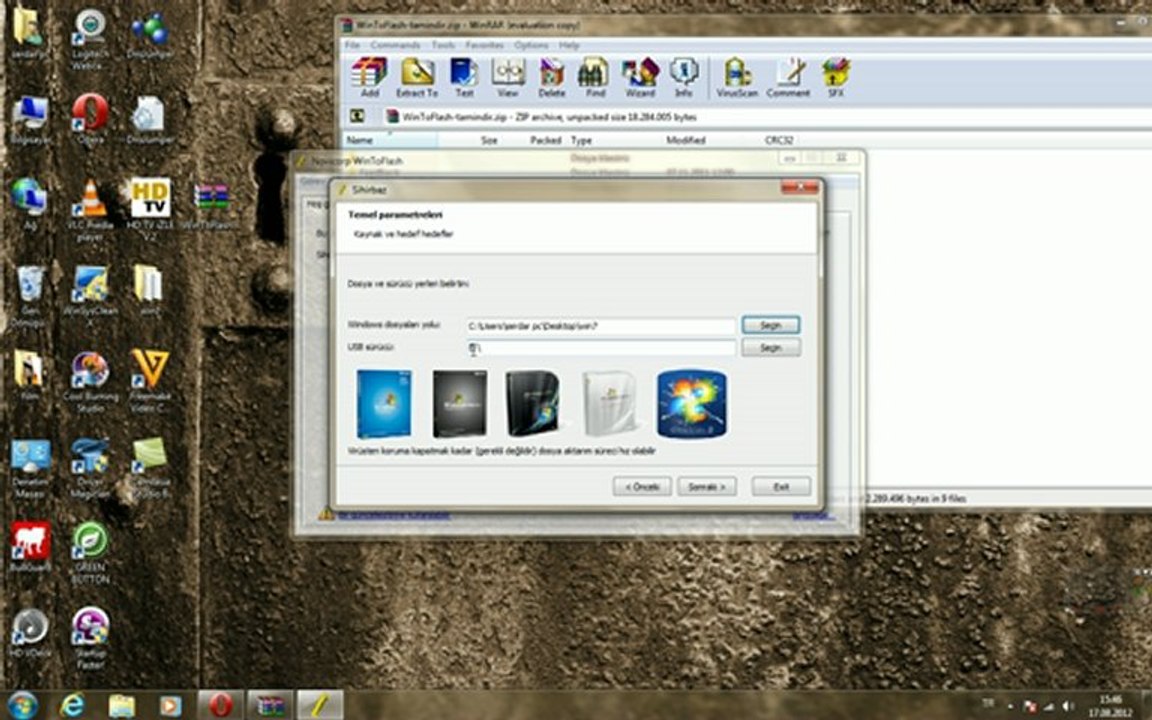The image size is (1152, 720).
Task: Select the GREEN BUTTON desktop shortcut
Action: coord(90,552)
